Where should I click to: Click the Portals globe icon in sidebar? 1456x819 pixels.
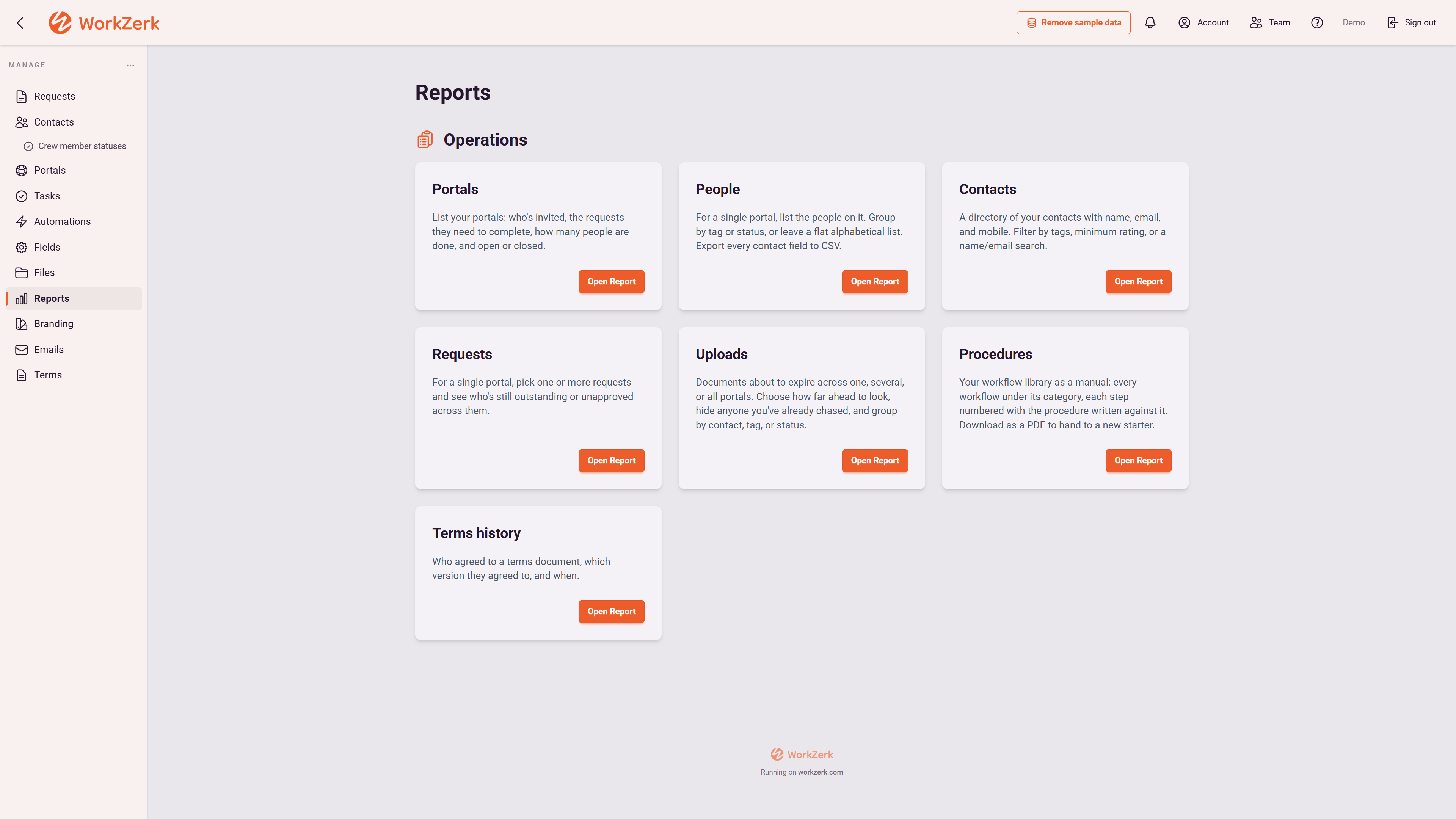(22, 170)
